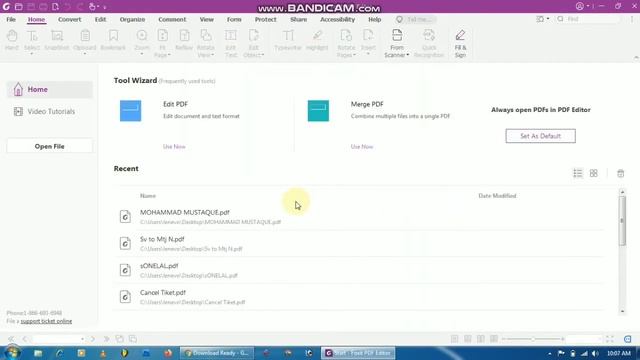
Task: Click the Edit PDF blue wizard icon
Action: (131, 111)
